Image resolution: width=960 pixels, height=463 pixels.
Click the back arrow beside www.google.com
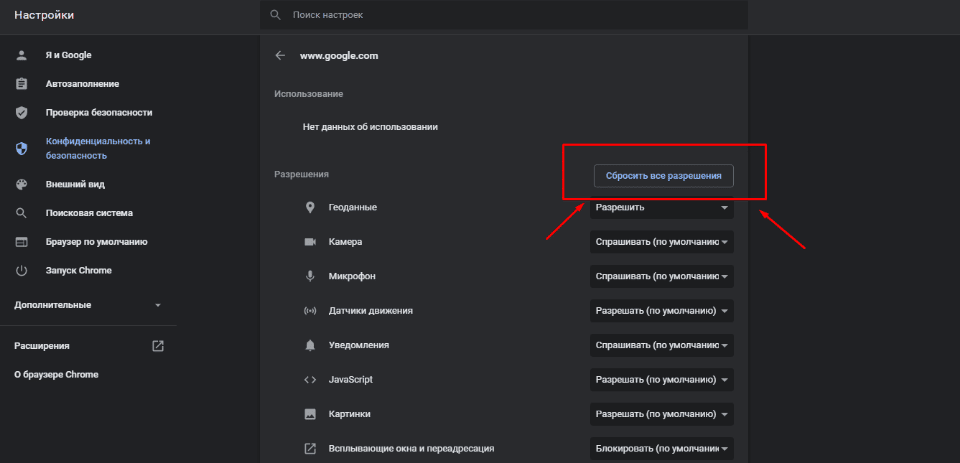[280, 56]
